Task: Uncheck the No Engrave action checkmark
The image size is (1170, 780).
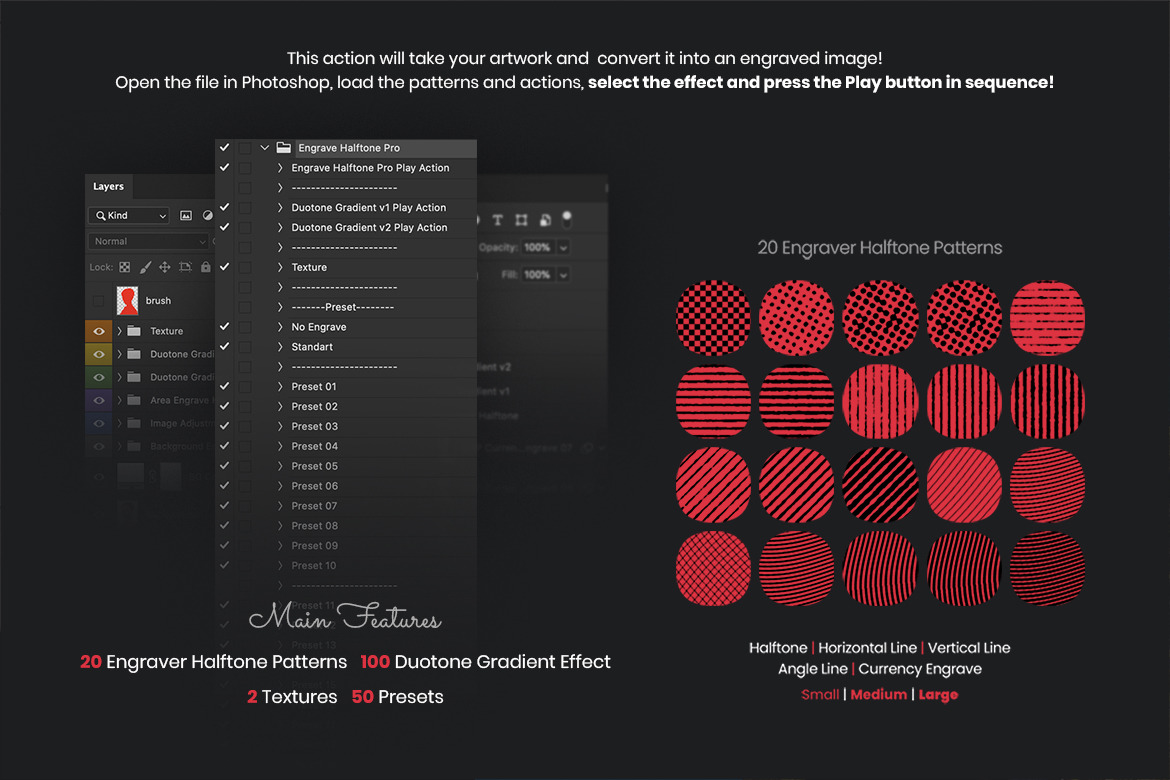Action: tap(225, 327)
